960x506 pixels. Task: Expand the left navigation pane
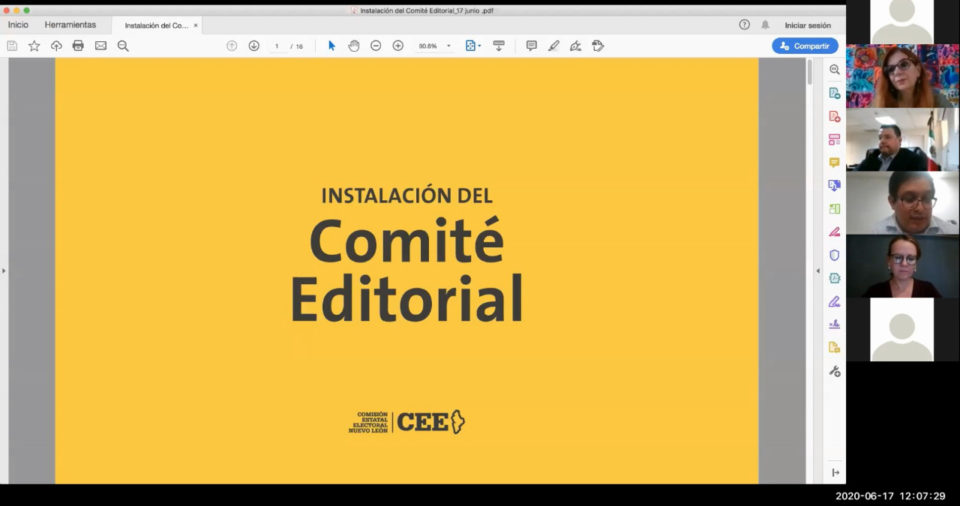pyautogui.click(x=4, y=270)
